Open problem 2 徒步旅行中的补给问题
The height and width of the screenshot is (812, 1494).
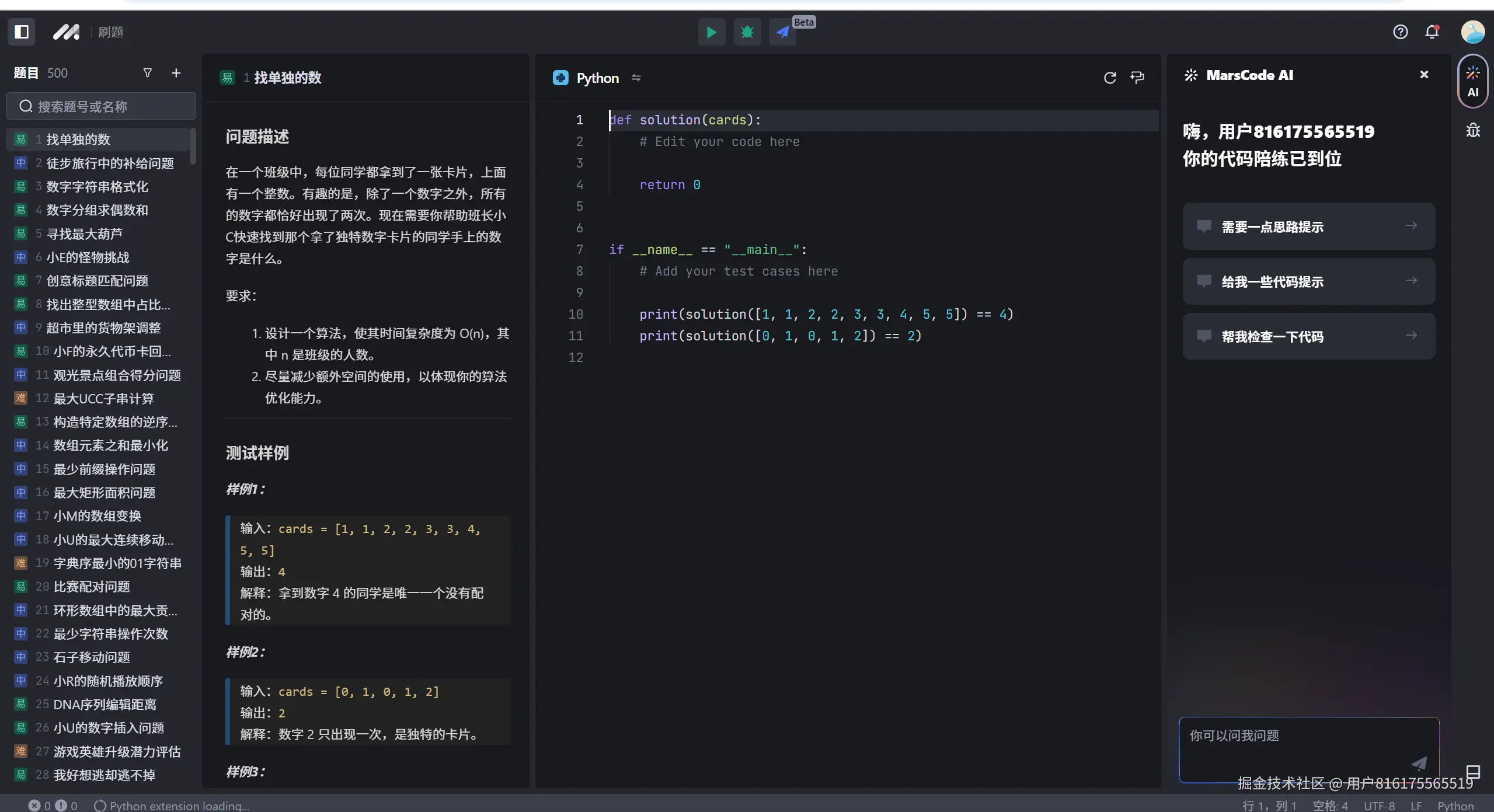[x=110, y=163]
